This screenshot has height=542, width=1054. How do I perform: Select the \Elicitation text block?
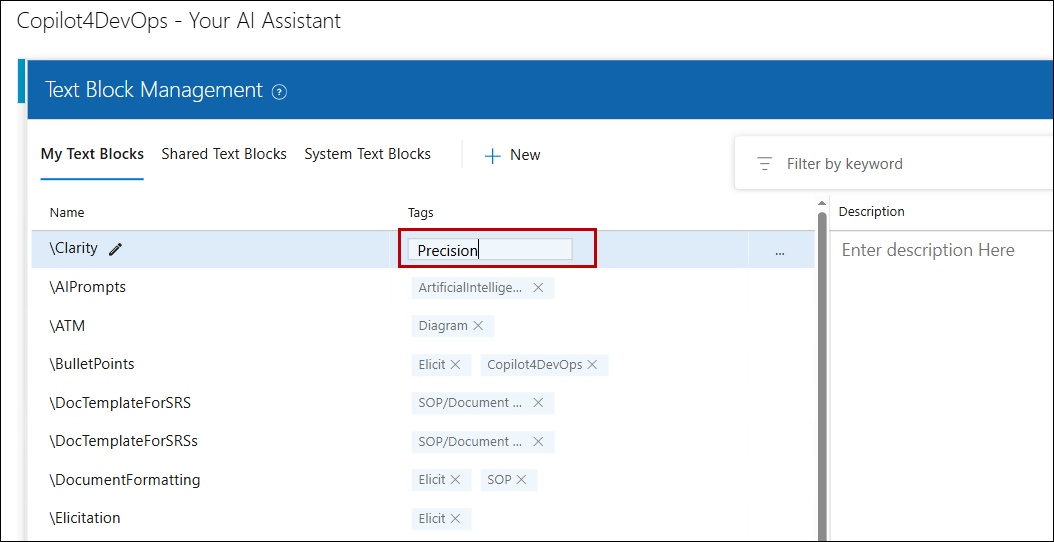coord(85,518)
